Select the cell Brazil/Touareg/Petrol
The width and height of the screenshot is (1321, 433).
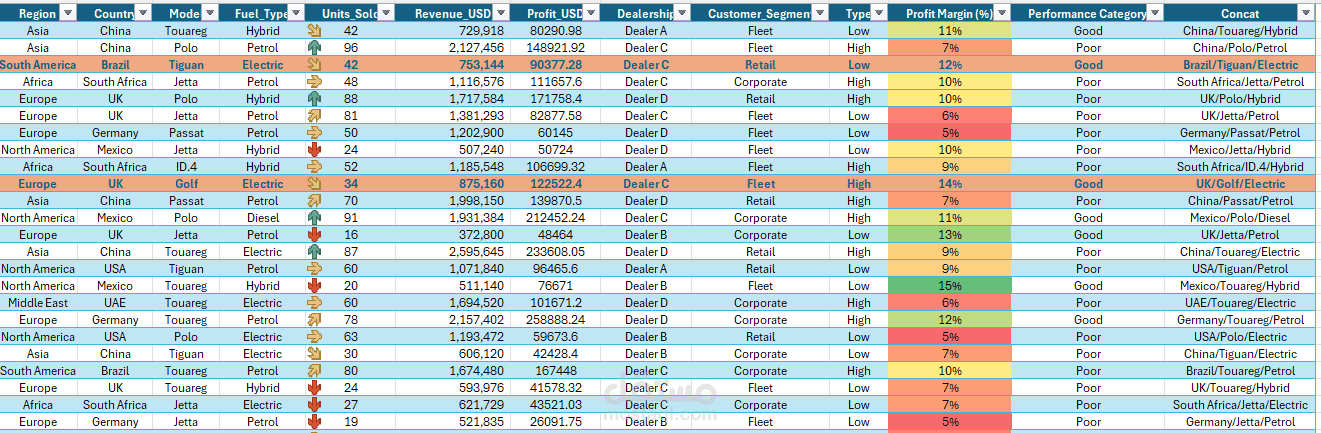pos(1241,371)
